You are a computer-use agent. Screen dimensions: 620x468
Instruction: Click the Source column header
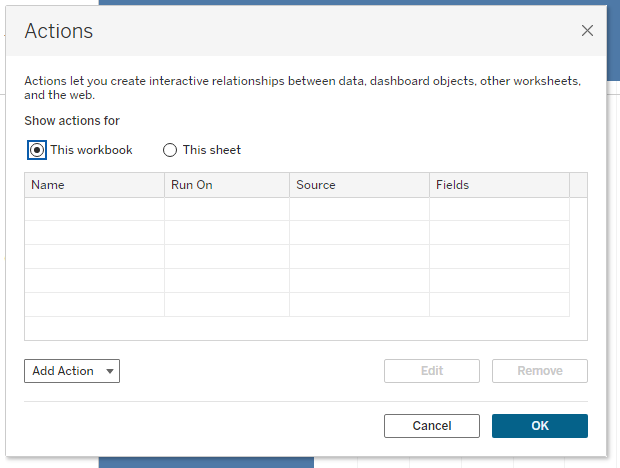click(359, 185)
